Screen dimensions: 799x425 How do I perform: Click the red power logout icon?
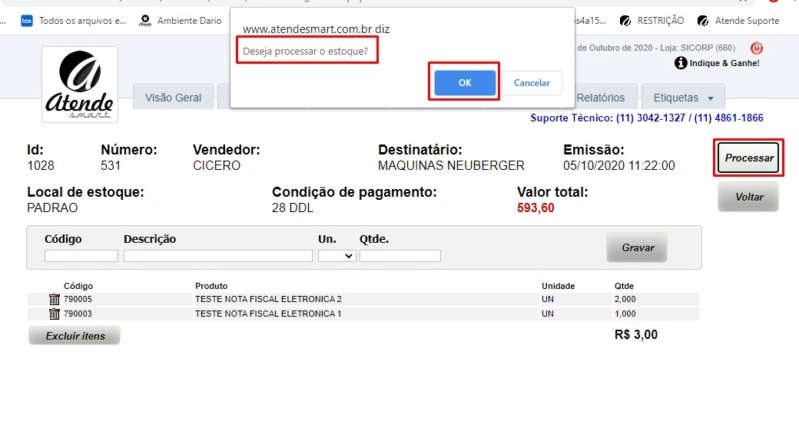(x=757, y=48)
